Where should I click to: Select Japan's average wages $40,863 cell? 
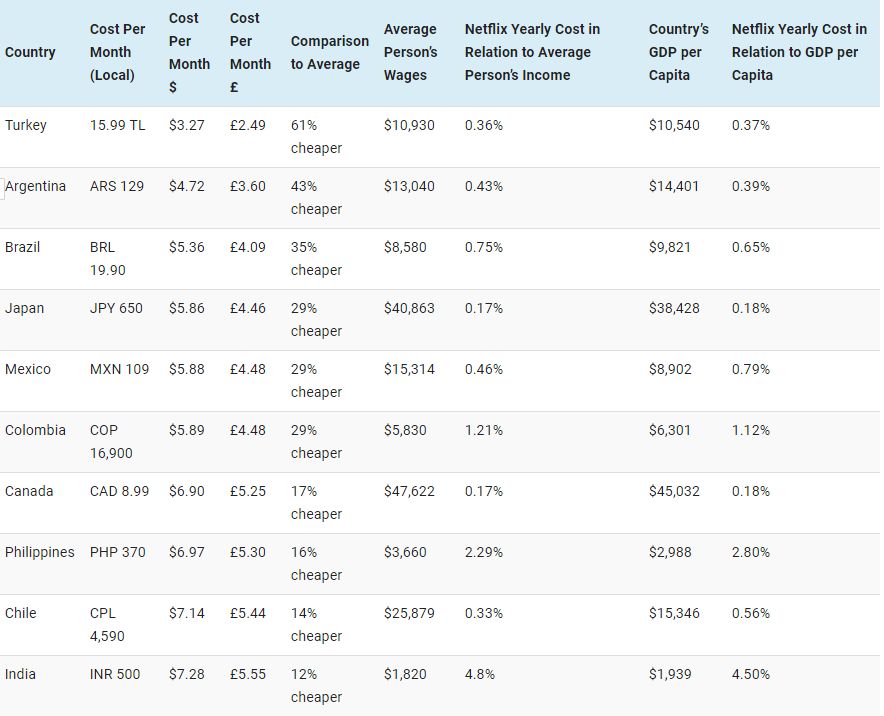(409, 308)
